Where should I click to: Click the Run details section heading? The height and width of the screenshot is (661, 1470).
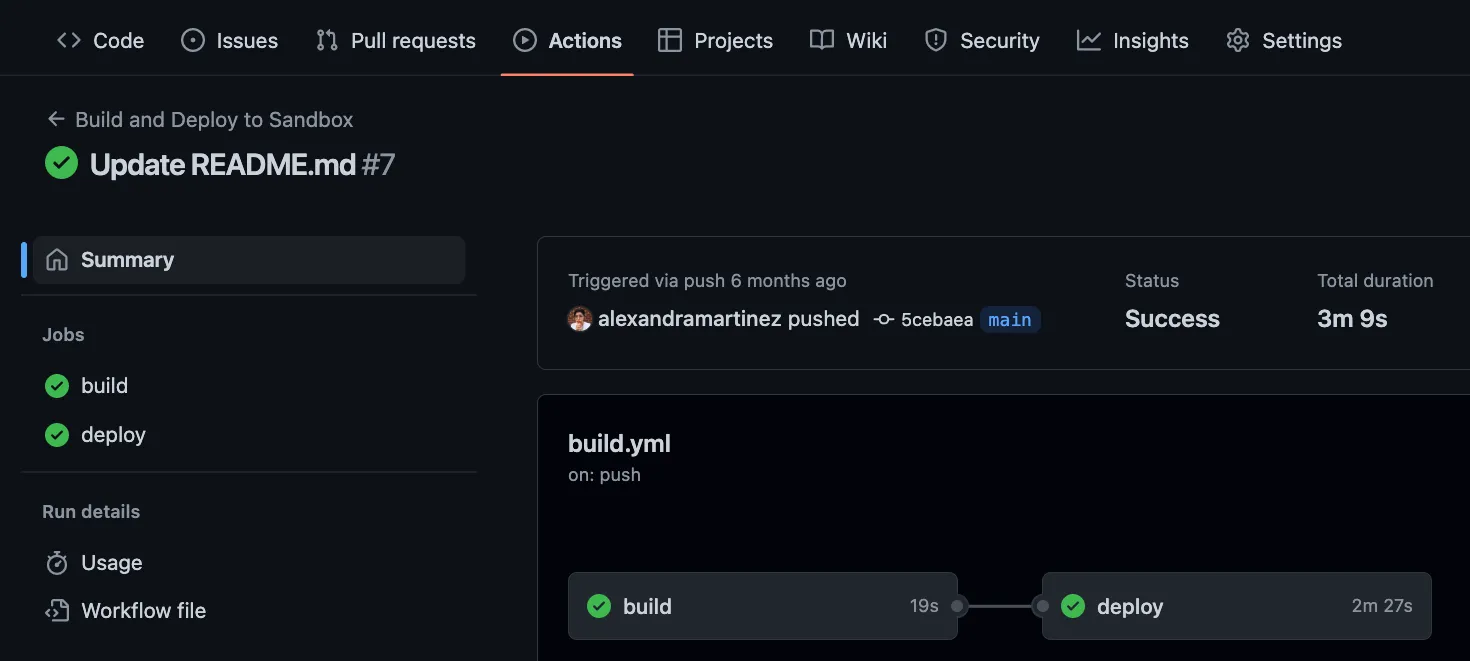pyautogui.click(x=91, y=512)
